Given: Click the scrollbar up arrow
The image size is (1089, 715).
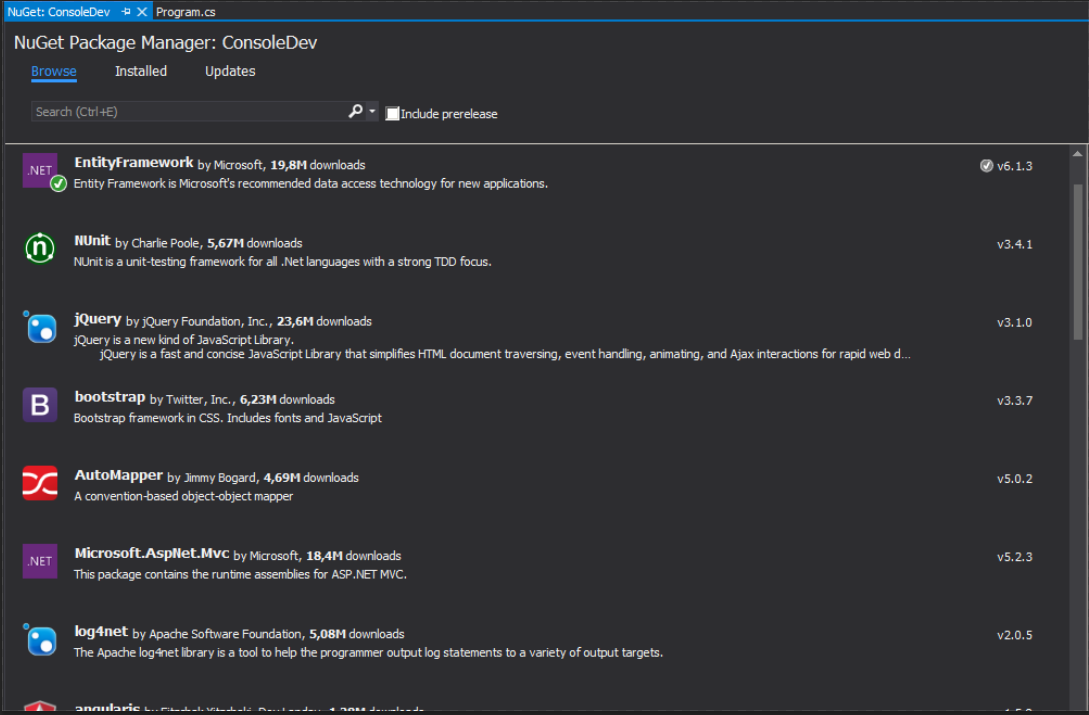Looking at the screenshot, I should point(1077,154).
